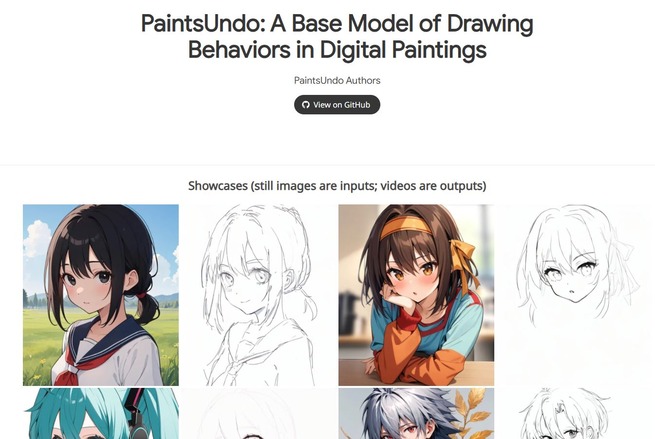The width and height of the screenshot is (655, 439).
Task: Play the sketch video of the ribbon-haired girl
Action: click(x=574, y=295)
